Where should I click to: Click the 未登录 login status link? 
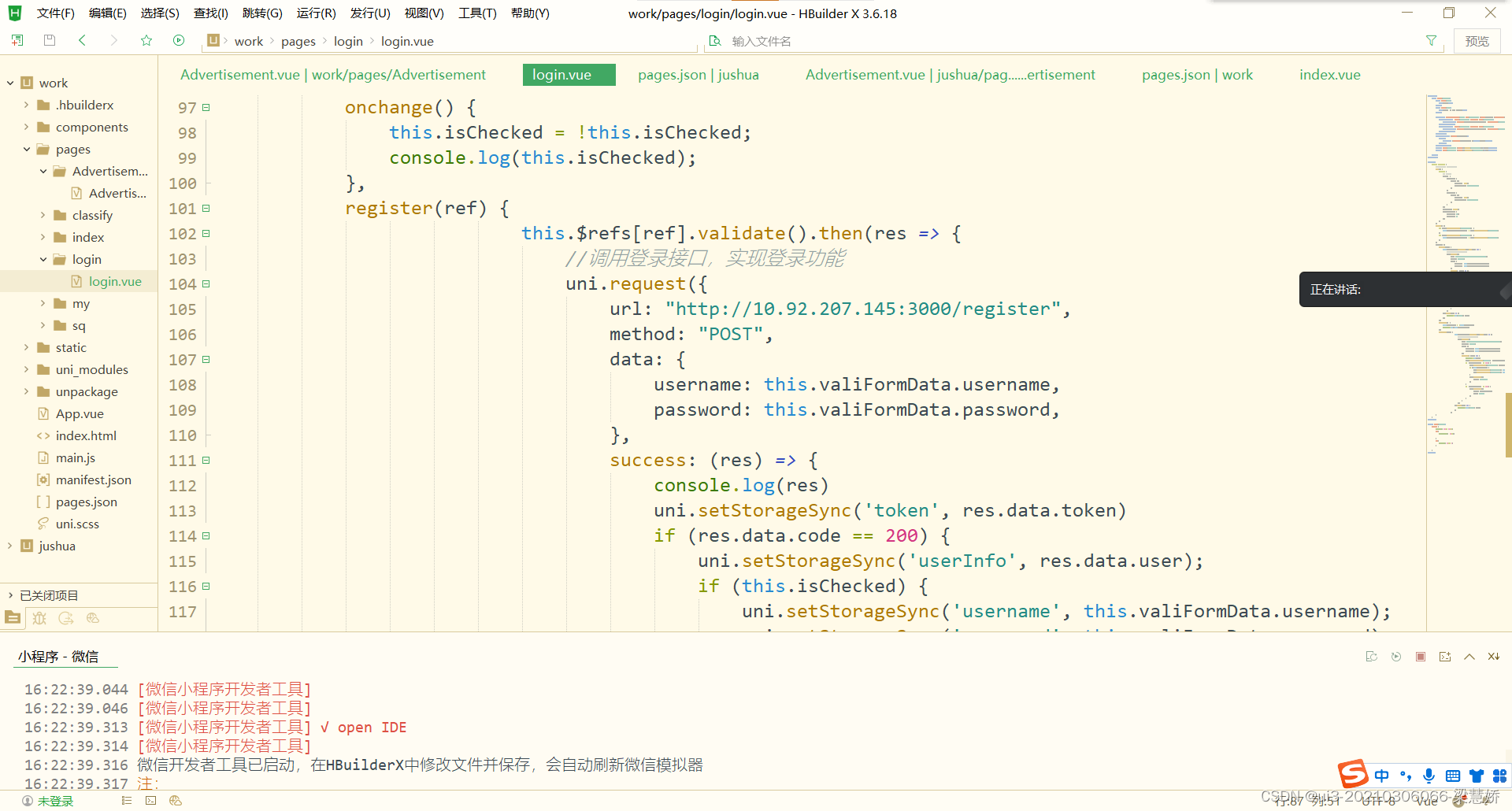point(55,801)
